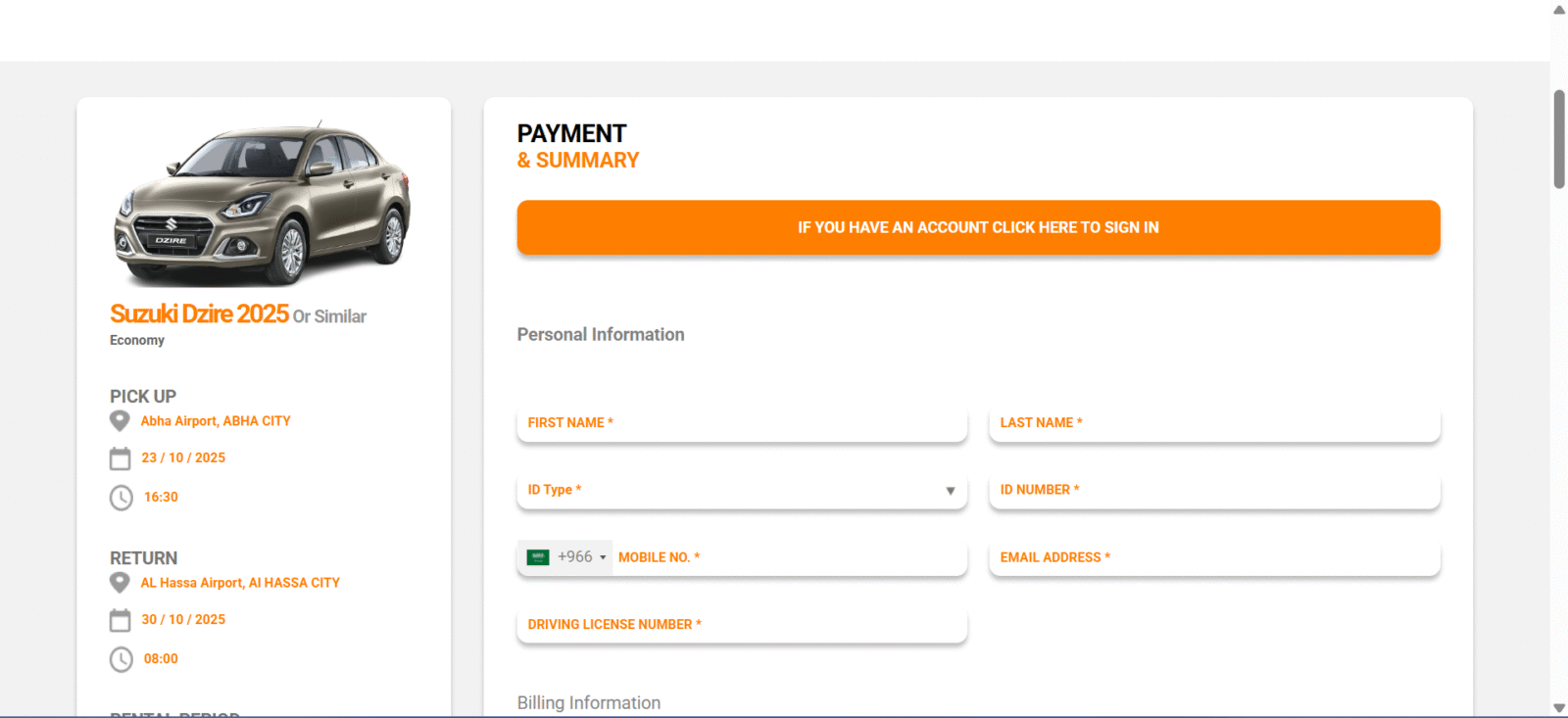Focus the First Name field
Viewport: 1568px width, 718px height.
tap(742, 423)
